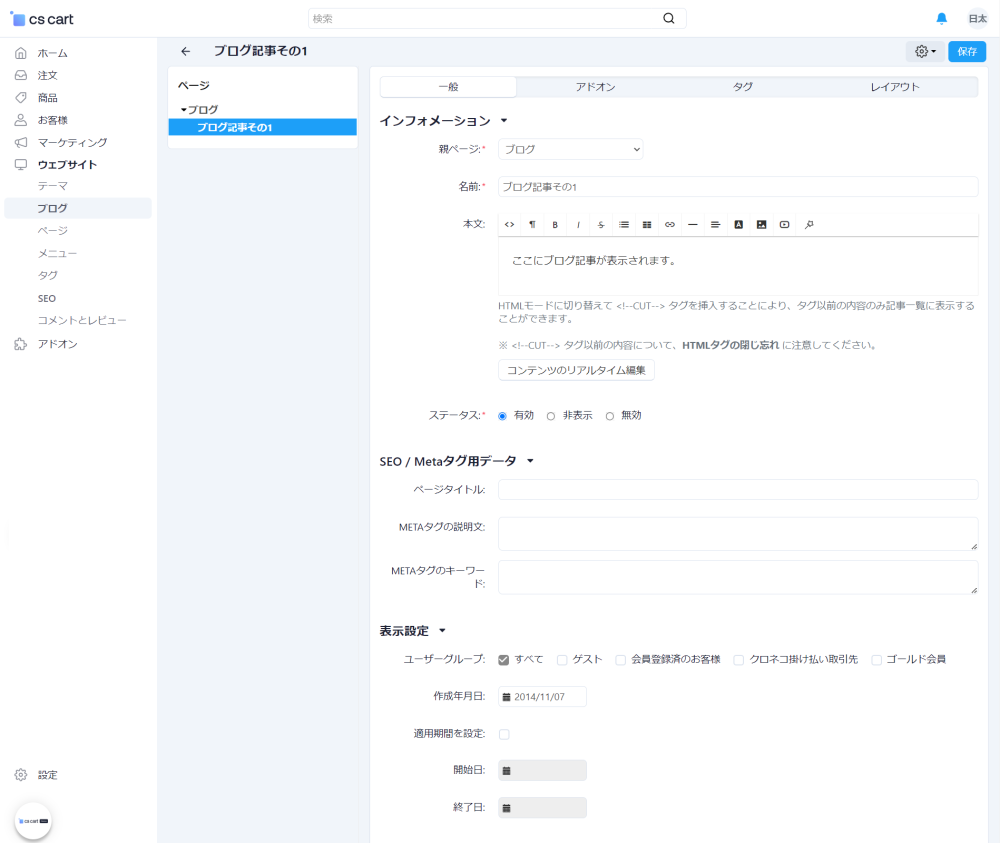Viewport: 1000px width, 843px height.
Task: Insert a list in the editor
Action: pyautogui.click(x=624, y=224)
